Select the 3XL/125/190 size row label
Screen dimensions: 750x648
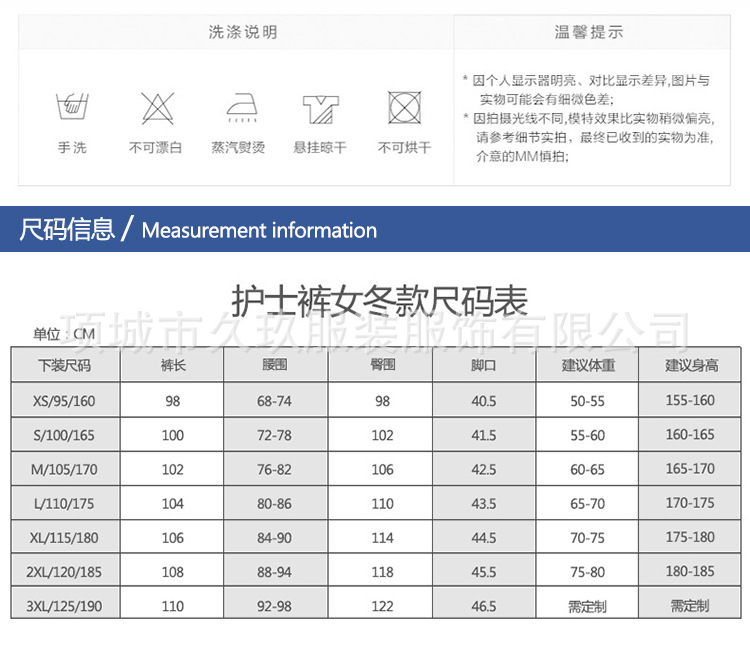[x=64, y=606]
